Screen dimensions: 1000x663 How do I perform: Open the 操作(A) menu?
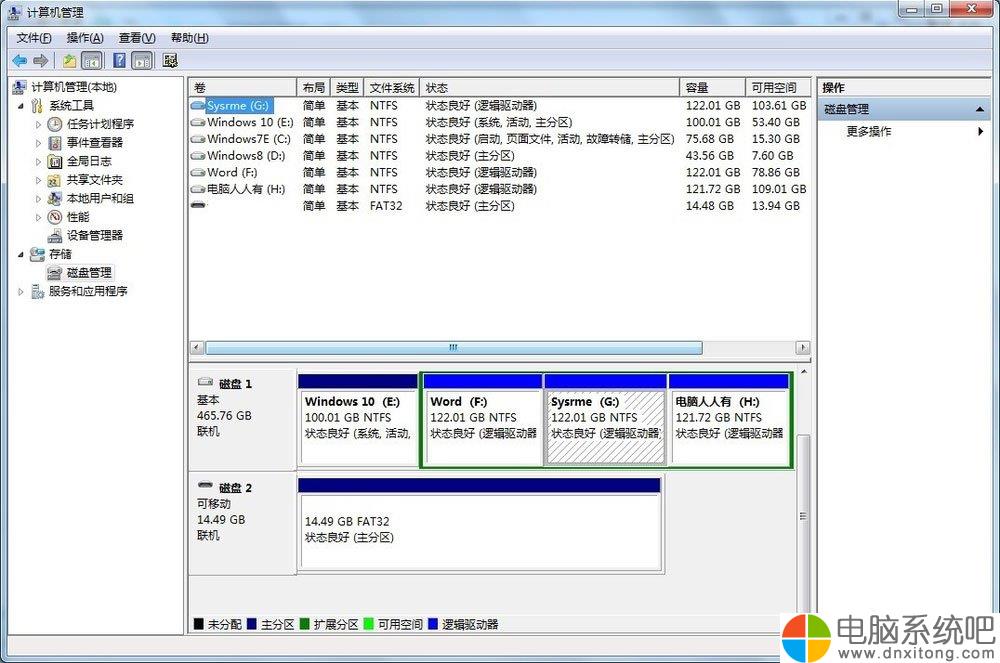pyautogui.click(x=85, y=38)
